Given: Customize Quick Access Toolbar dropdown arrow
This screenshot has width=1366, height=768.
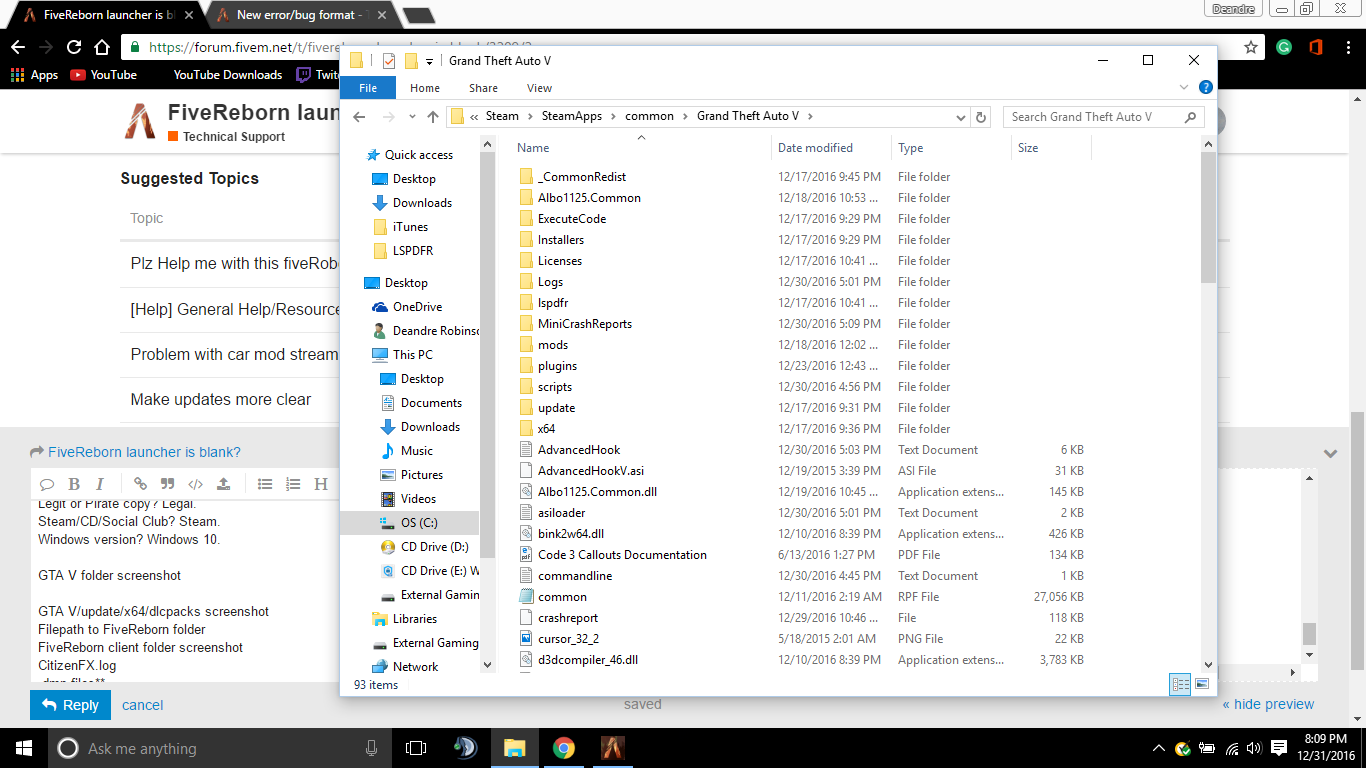Looking at the screenshot, I should click(429, 62).
